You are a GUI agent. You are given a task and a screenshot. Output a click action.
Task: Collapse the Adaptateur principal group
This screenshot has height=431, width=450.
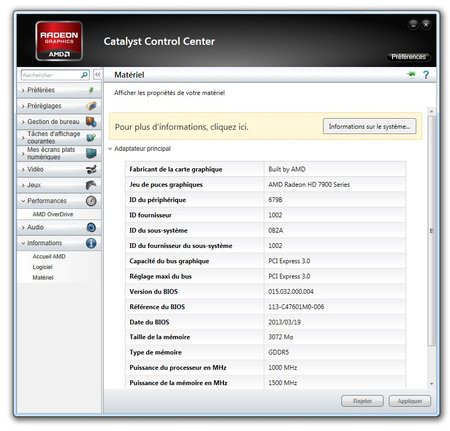click(x=110, y=149)
